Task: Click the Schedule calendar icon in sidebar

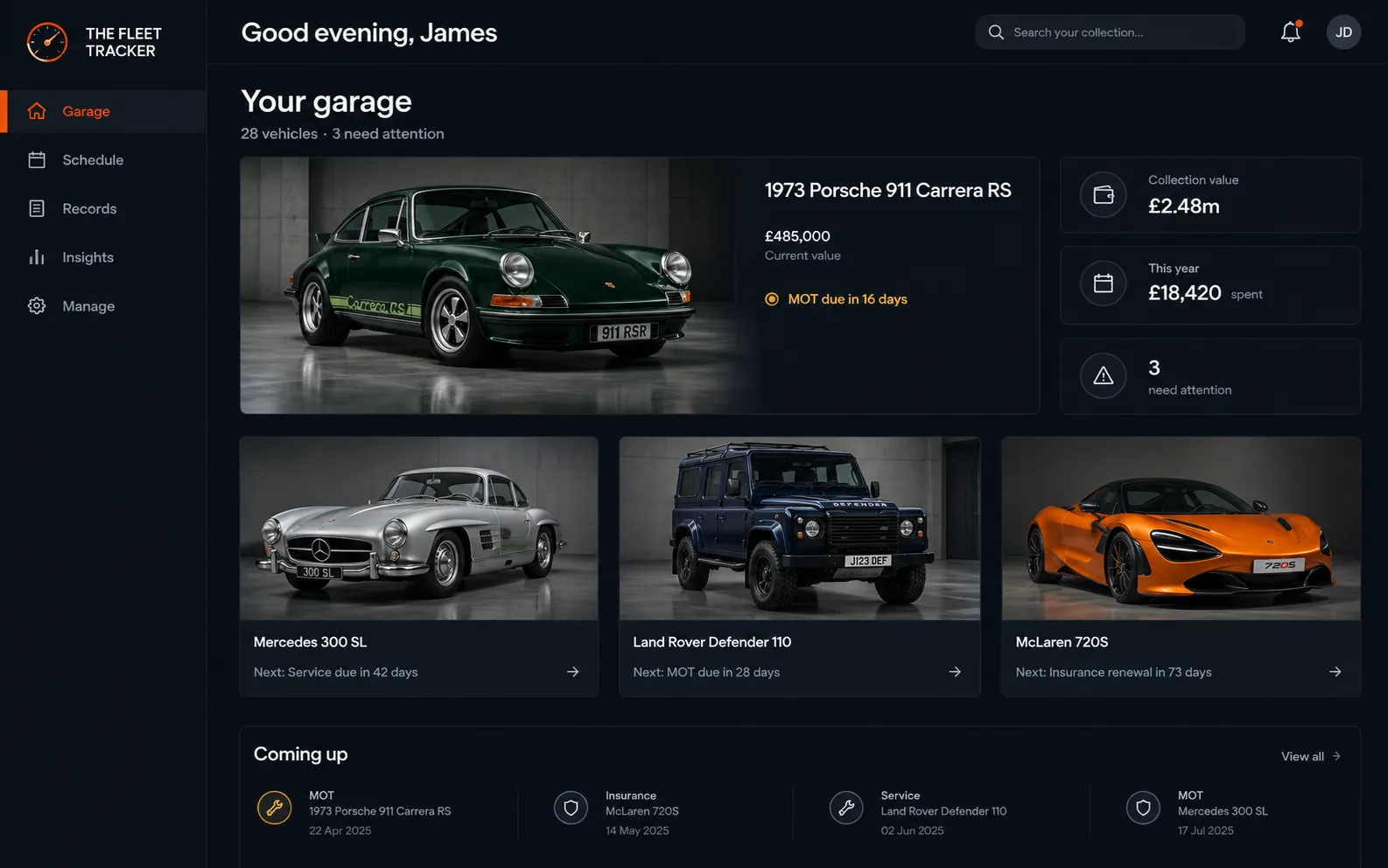Action: coord(37,160)
